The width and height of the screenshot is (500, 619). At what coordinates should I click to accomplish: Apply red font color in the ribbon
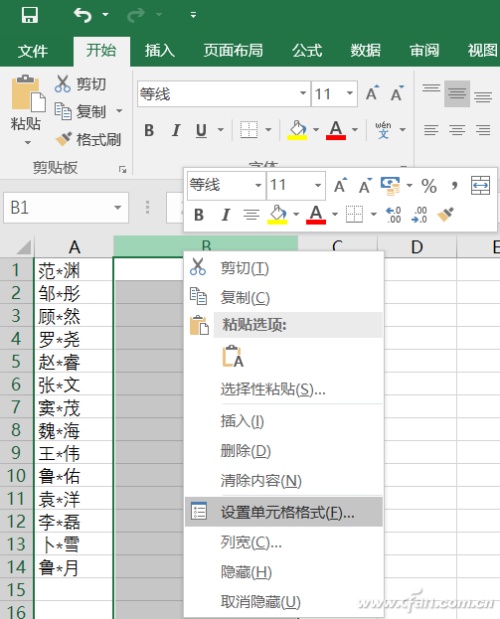336,130
